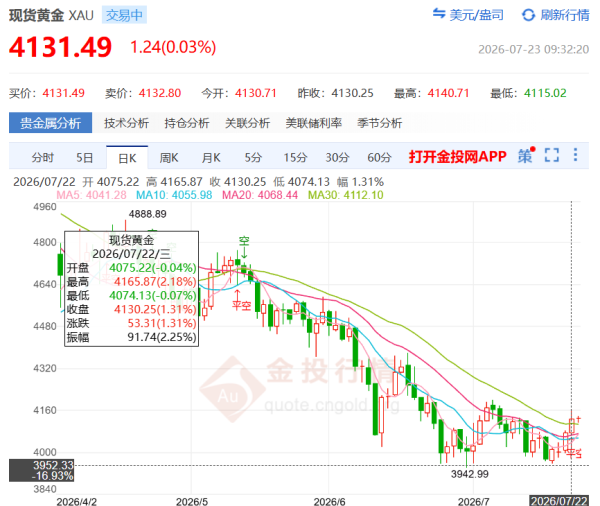Switch chart to 5日 view

pos(85,157)
